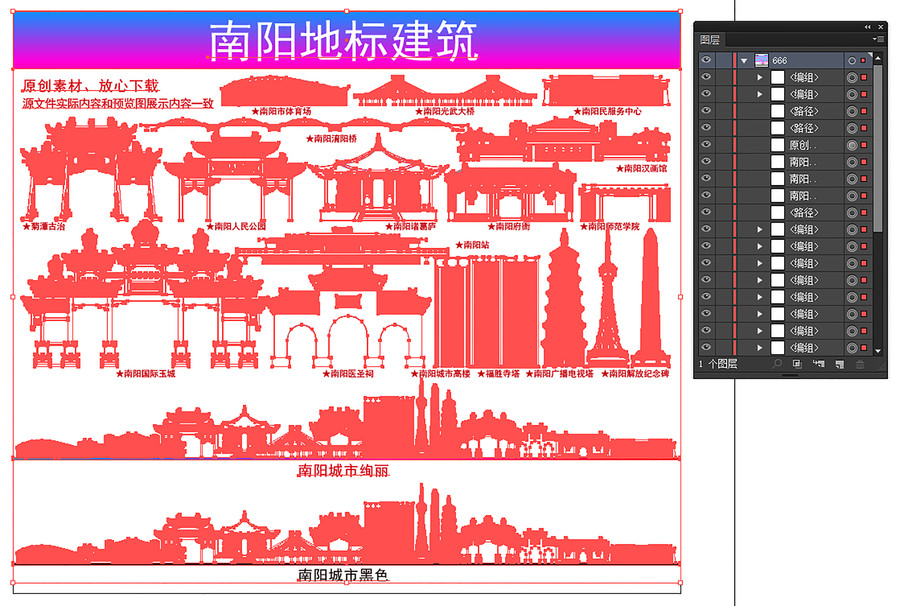Toggle eye of 路径 row directly above 原创
900x606 pixels.
706,127
